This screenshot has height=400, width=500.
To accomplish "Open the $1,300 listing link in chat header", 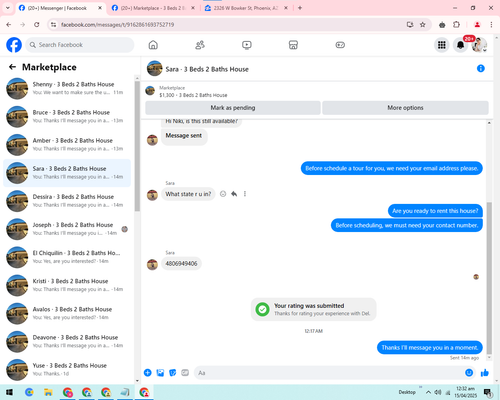I will point(193,95).
